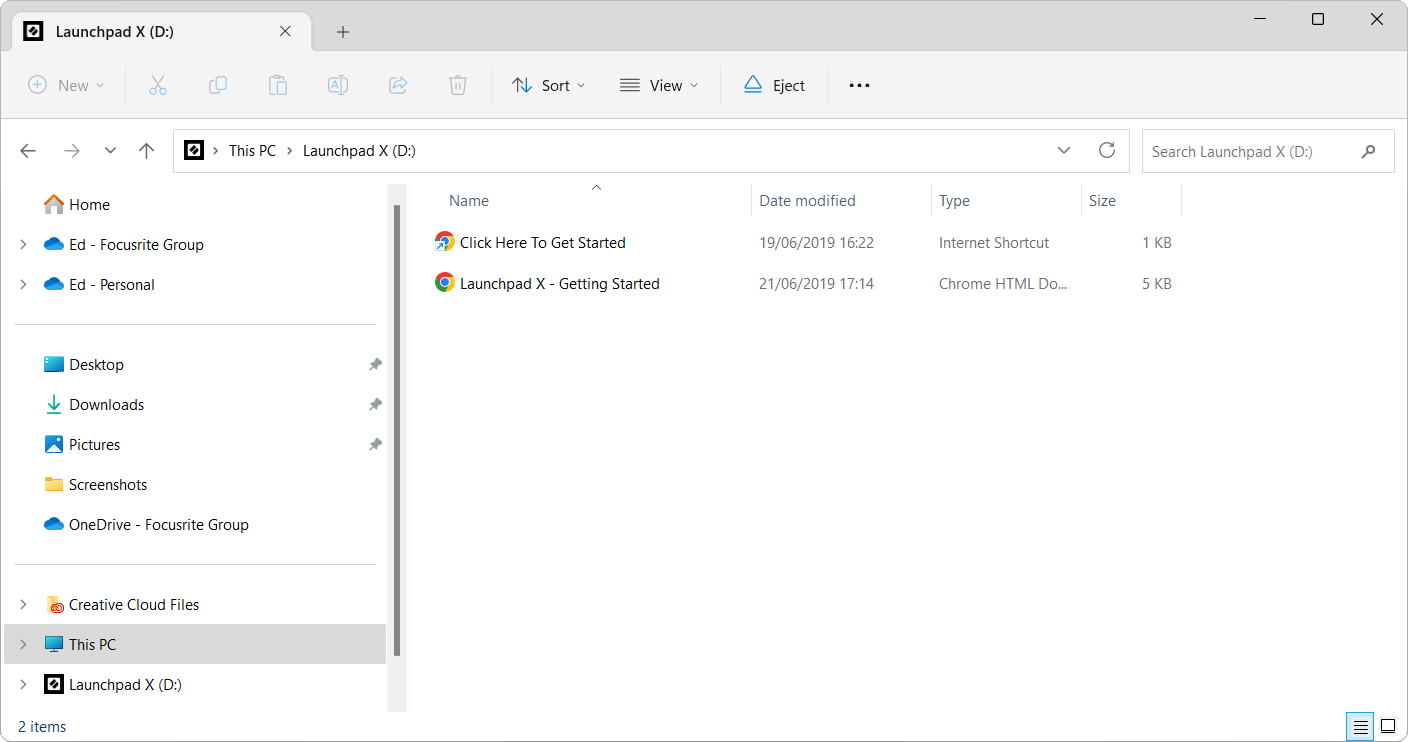The height and width of the screenshot is (742, 1408).
Task: Go up one folder level
Action: (147, 151)
